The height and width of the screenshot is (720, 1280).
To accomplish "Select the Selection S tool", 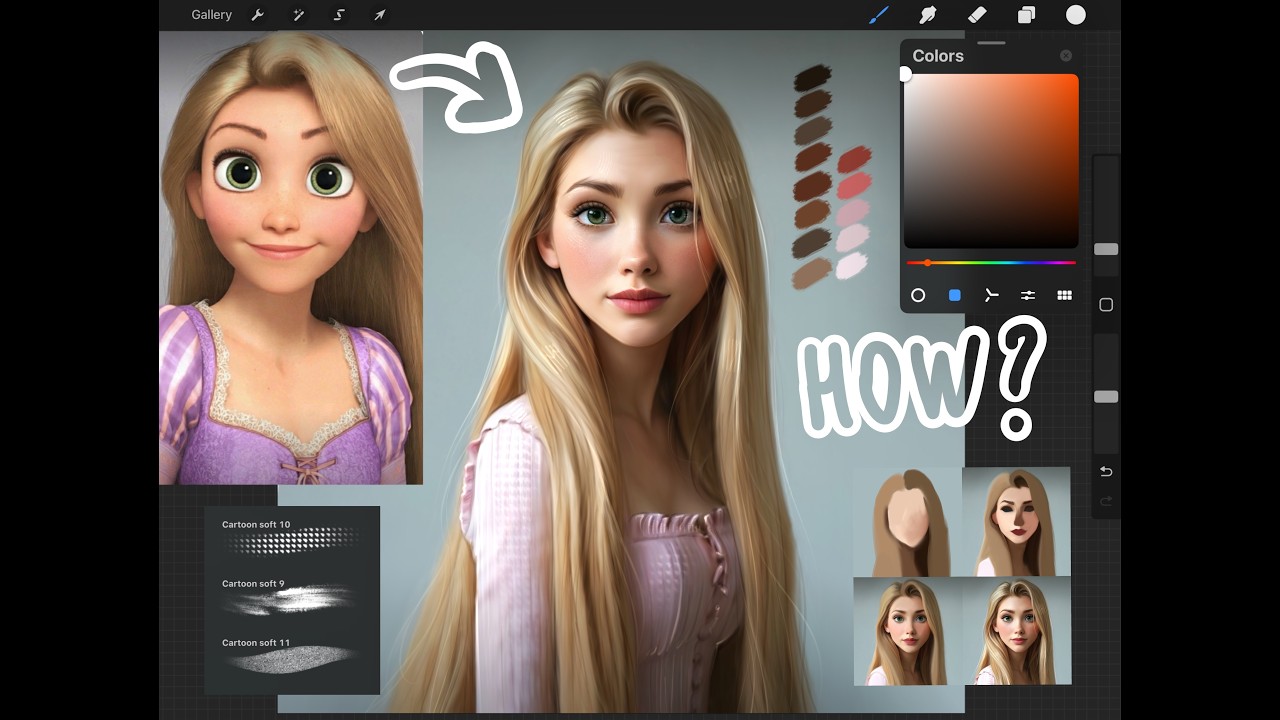I will click(339, 15).
